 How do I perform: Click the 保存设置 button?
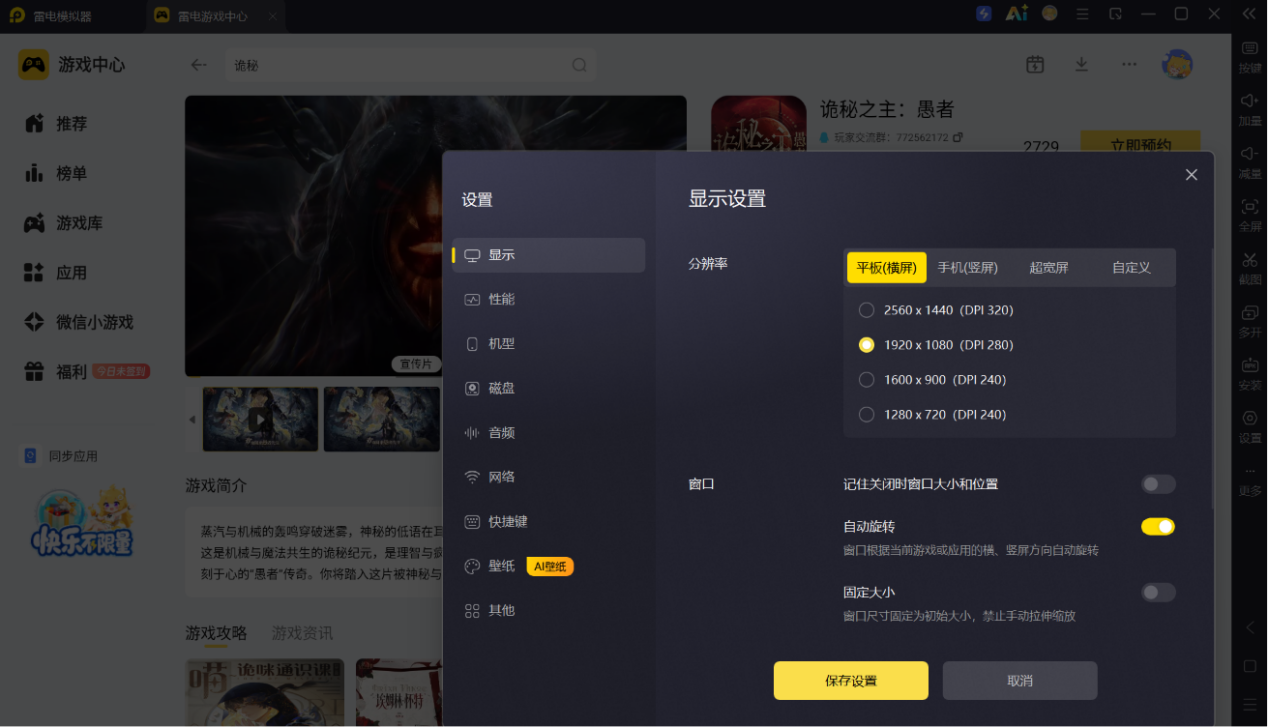point(851,681)
